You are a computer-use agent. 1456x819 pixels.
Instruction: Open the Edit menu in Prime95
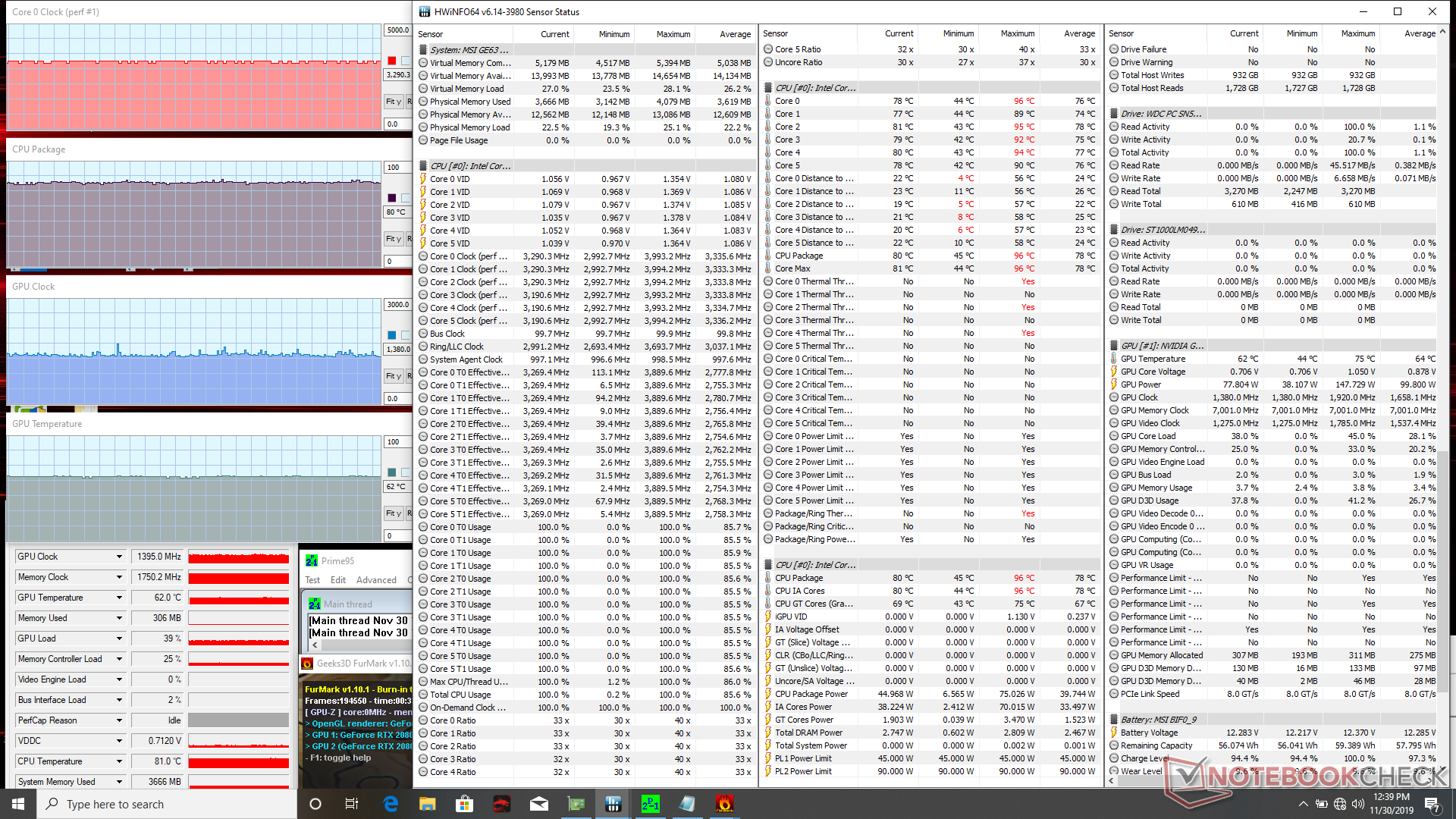[x=338, y=580]
